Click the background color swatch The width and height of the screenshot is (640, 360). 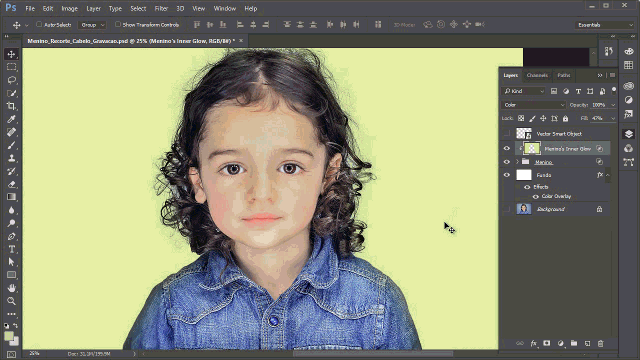[x=16, y=342]
